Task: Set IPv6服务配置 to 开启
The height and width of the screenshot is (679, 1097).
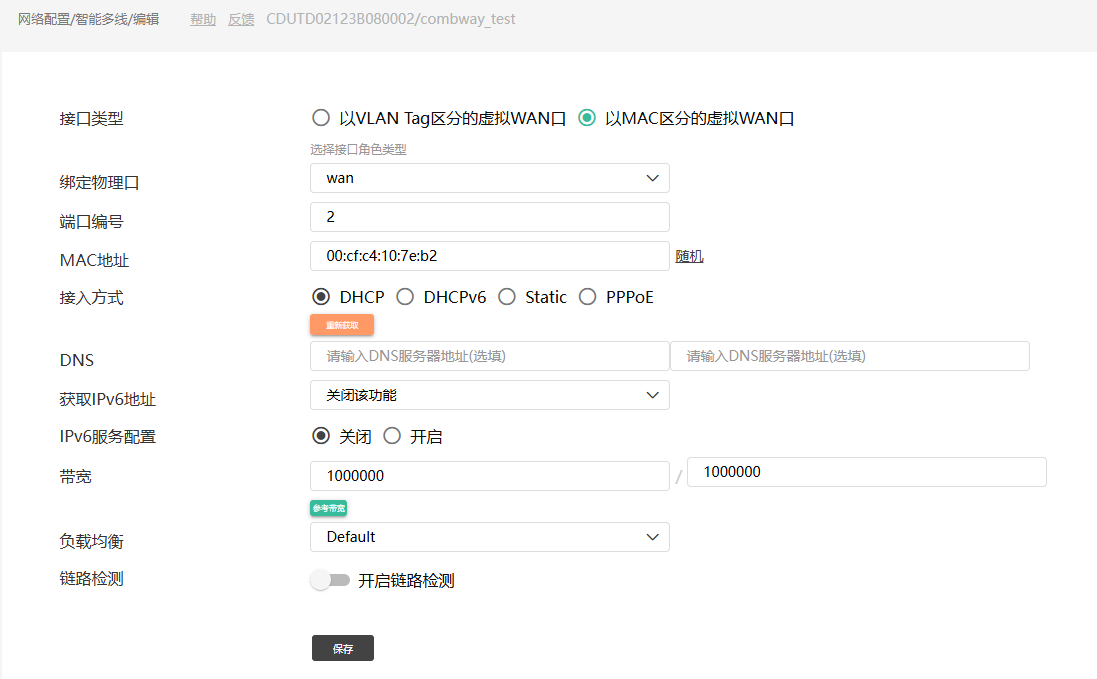Action: [x=392, y=436]
